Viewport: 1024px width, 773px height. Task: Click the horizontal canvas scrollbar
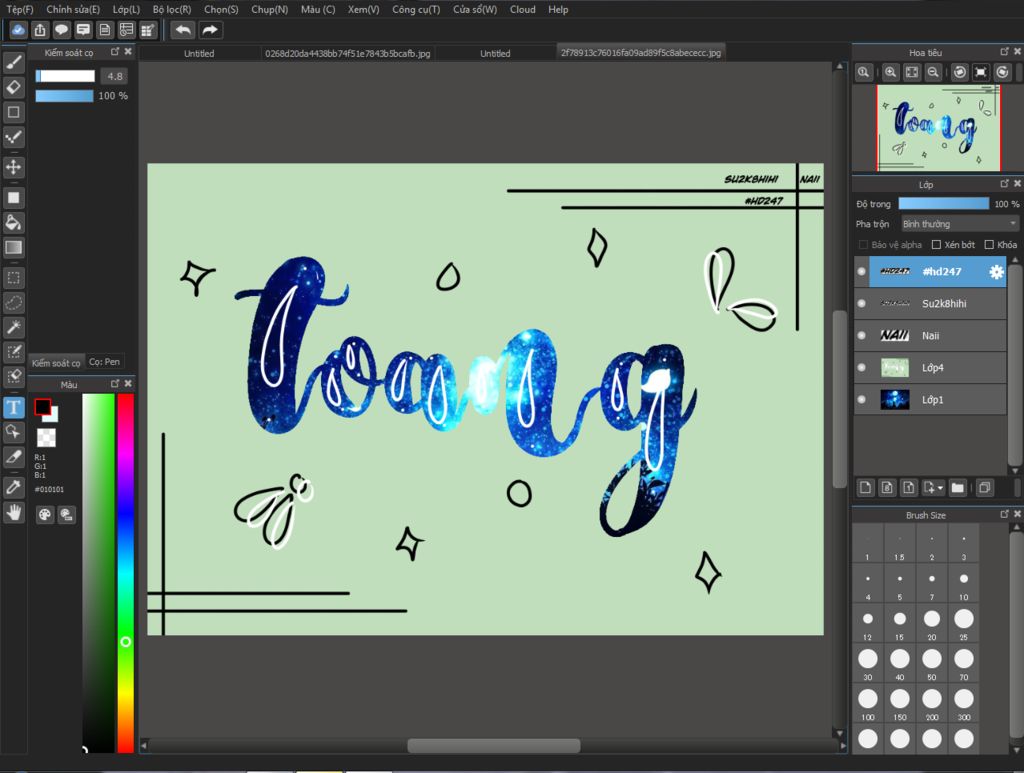pyautogui.click(x=494, y=745)
